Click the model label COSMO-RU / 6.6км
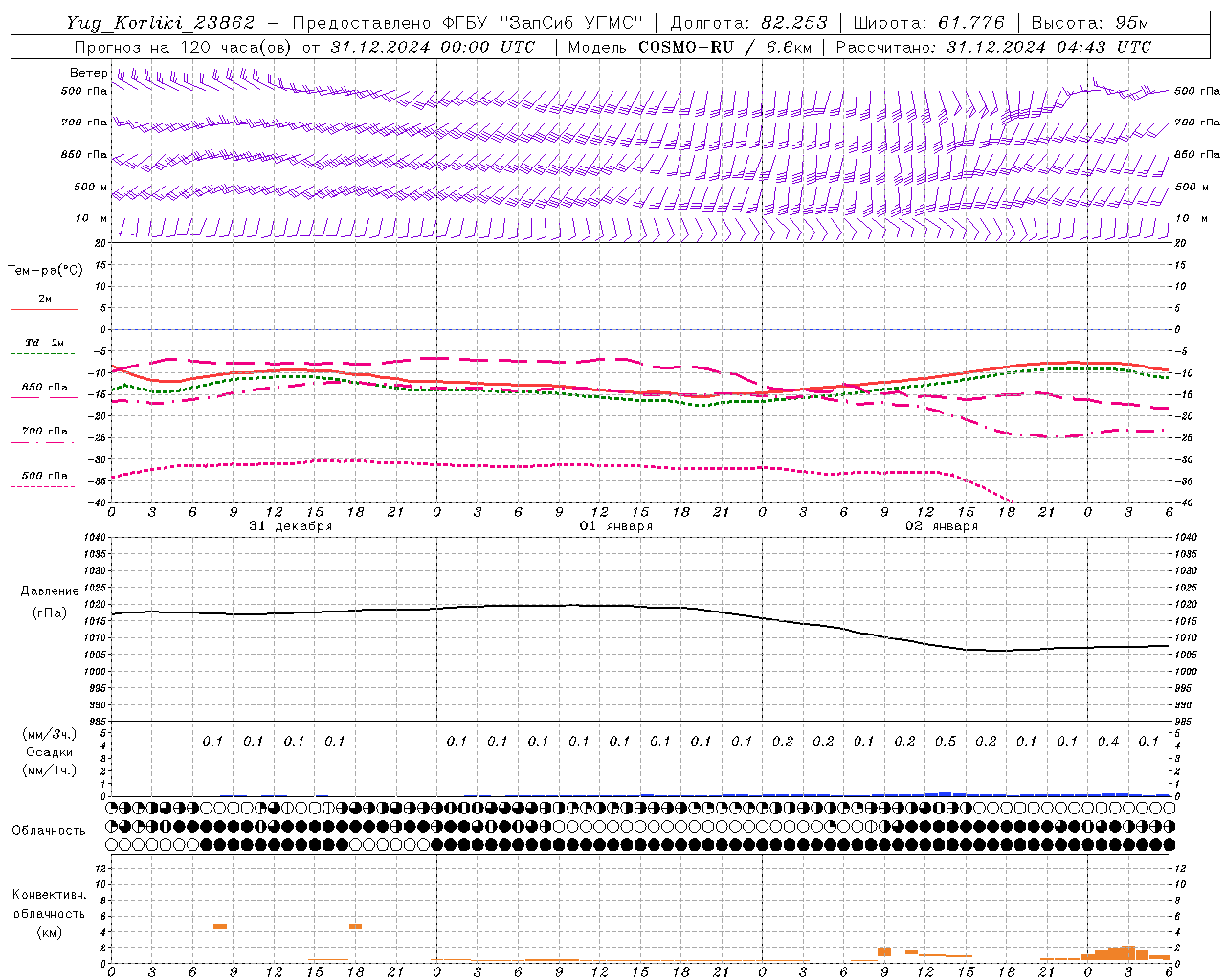Viewport: 1225px width, 980px height. point(724,47)
